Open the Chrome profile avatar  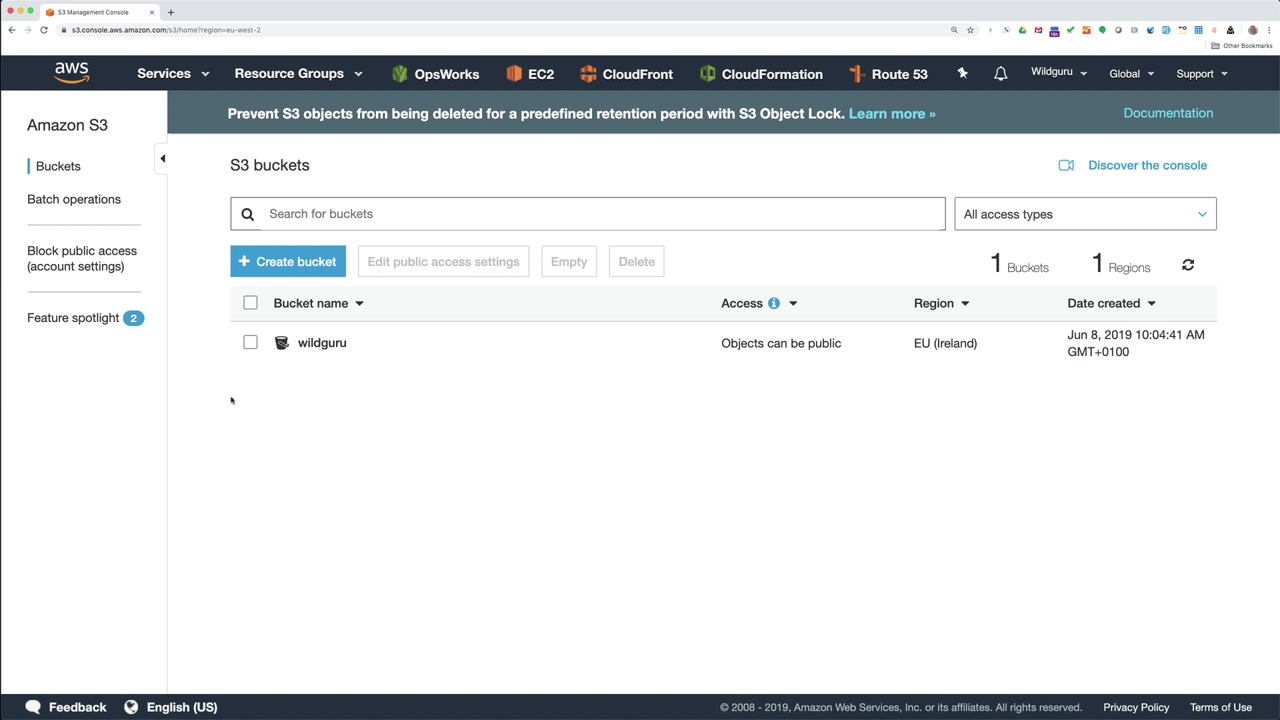[1253, 30]
